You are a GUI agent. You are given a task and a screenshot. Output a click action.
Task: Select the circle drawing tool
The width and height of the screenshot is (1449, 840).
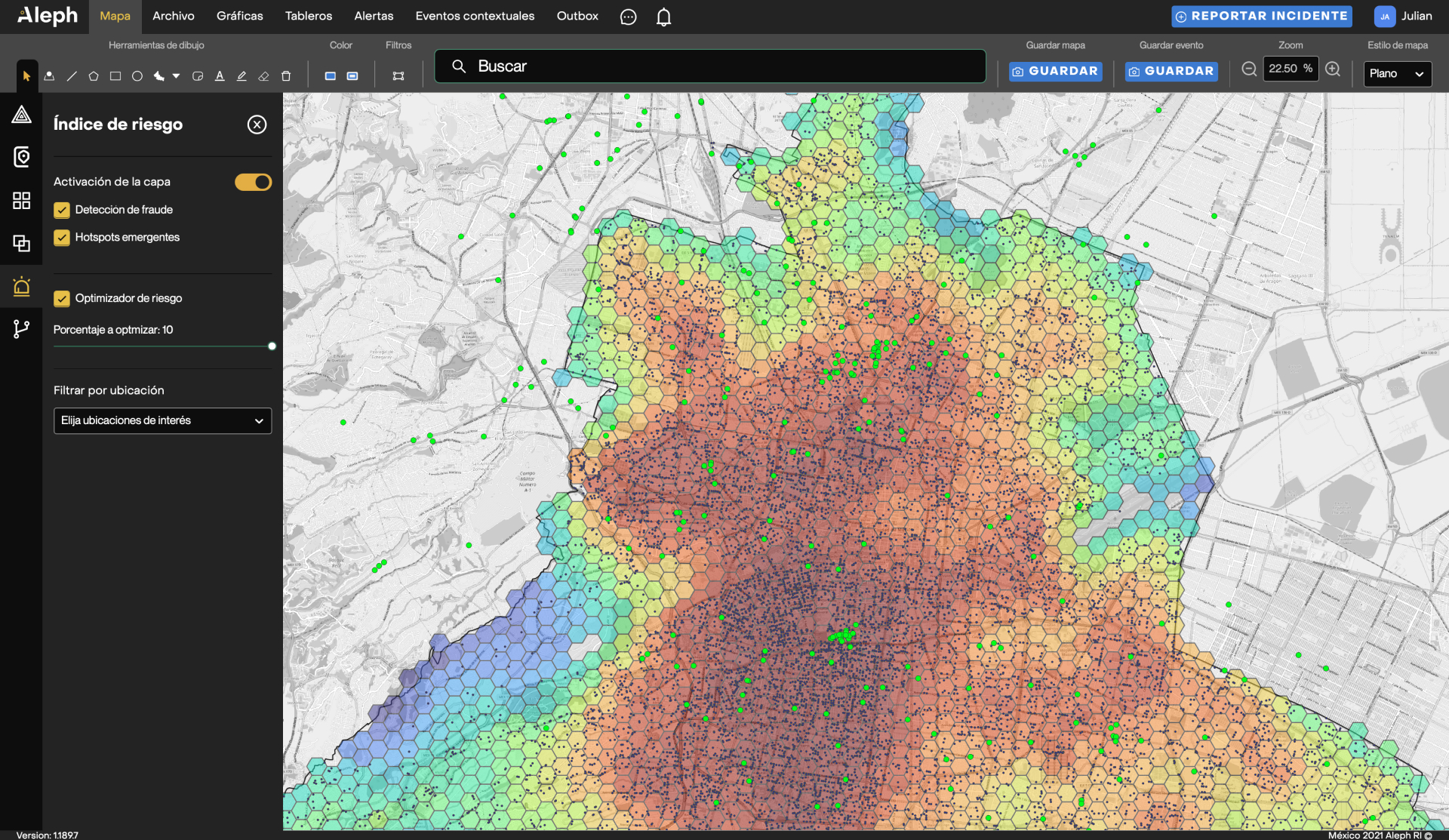[137, 76]
